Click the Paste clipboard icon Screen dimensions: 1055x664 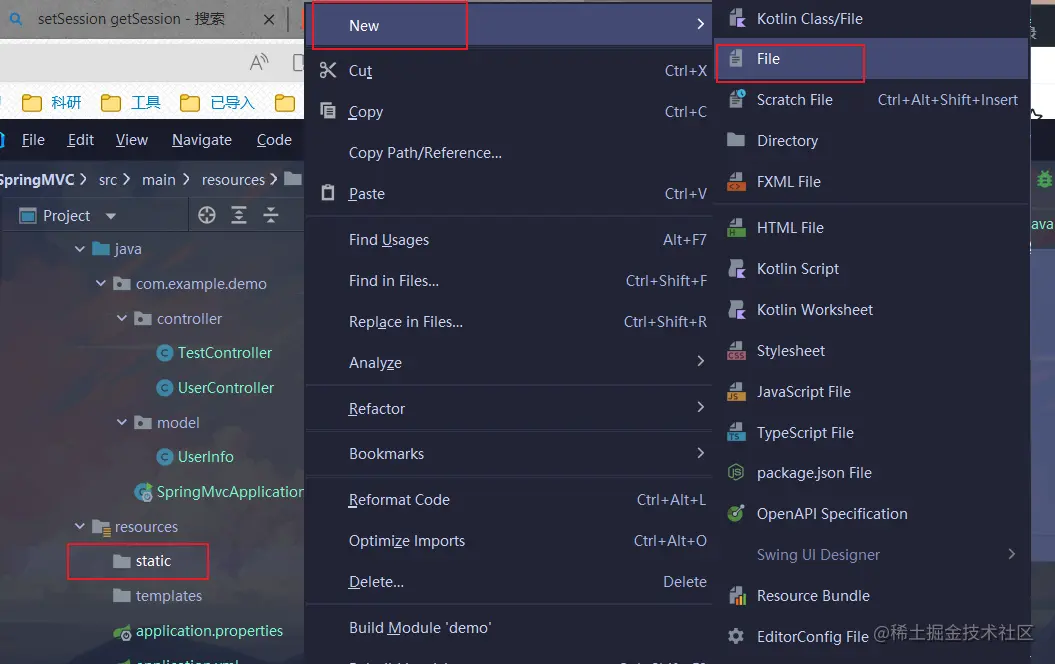(328, 193)
